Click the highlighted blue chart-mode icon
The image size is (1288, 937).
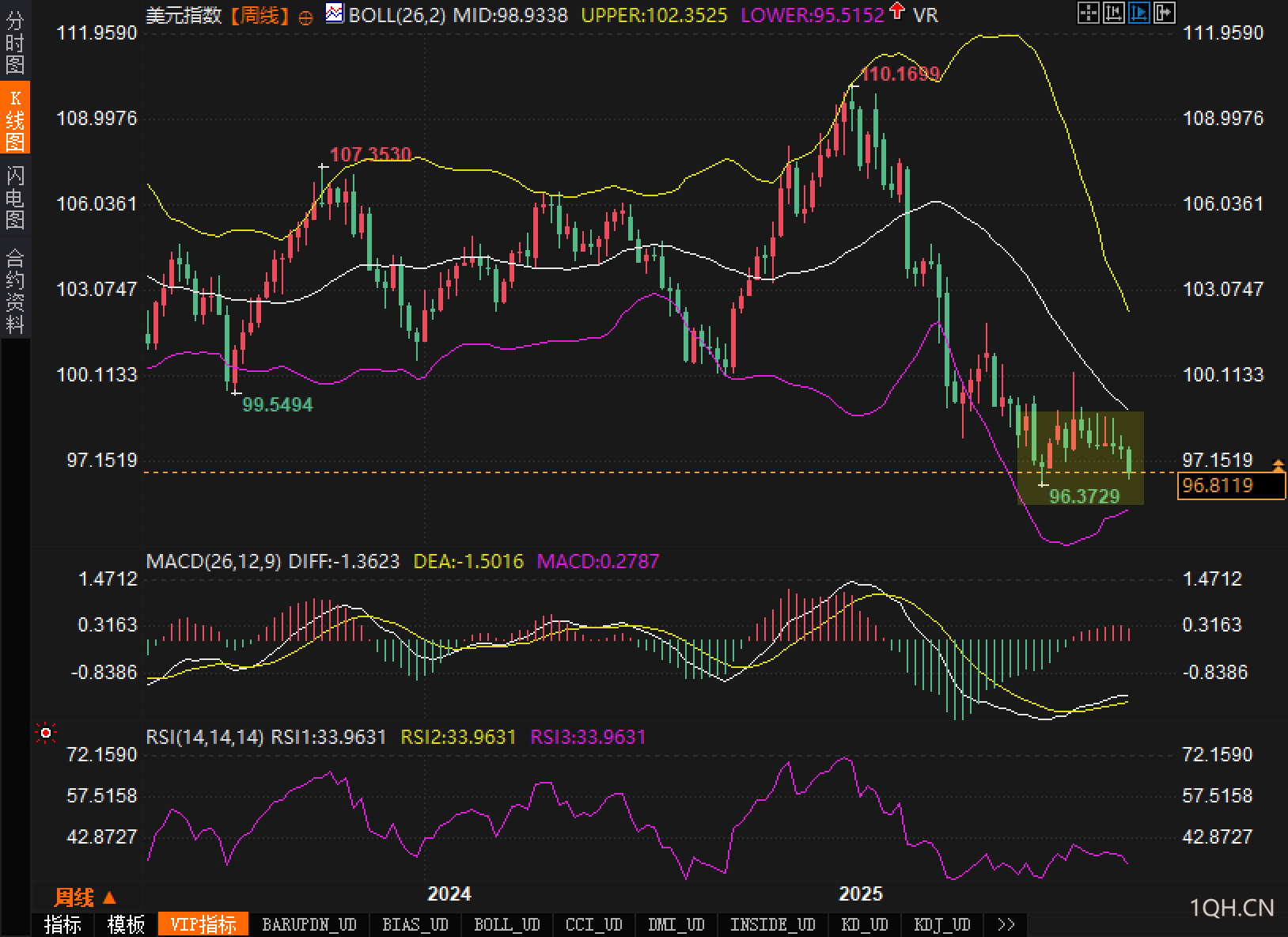click(x=1139, y=13)
